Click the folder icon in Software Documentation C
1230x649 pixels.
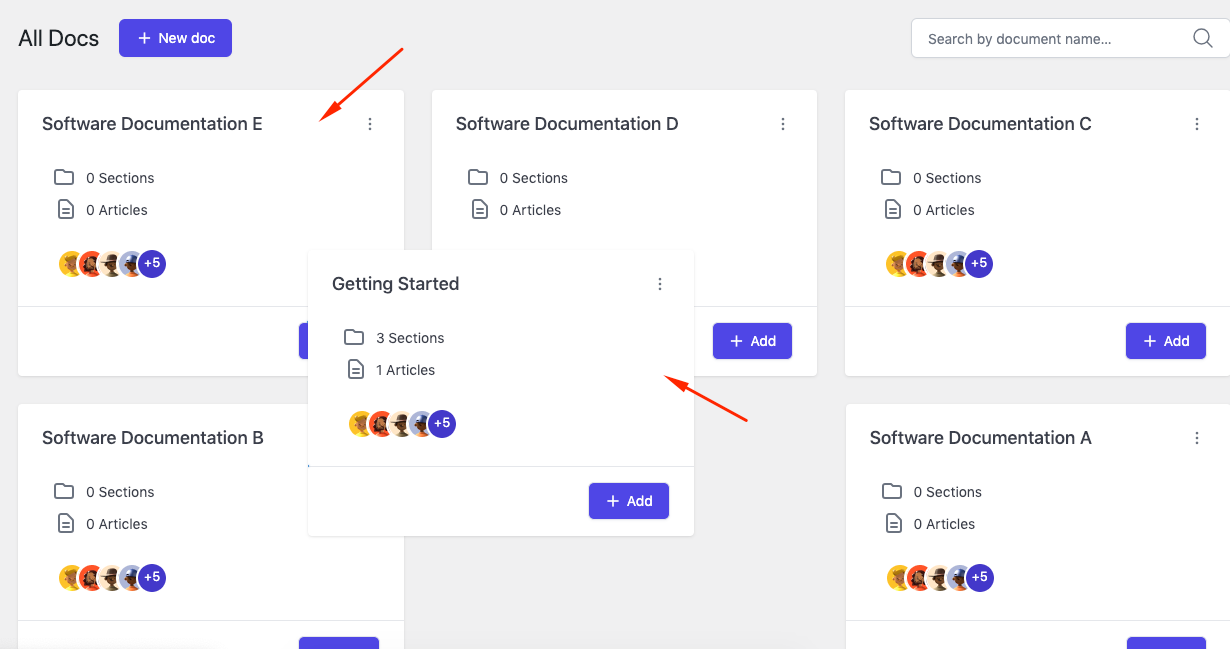(891, 177)
